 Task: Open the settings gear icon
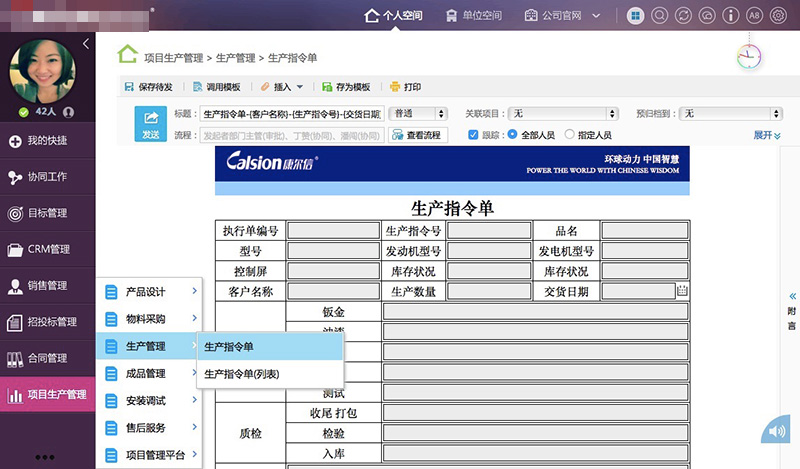[x=778, y=16]
